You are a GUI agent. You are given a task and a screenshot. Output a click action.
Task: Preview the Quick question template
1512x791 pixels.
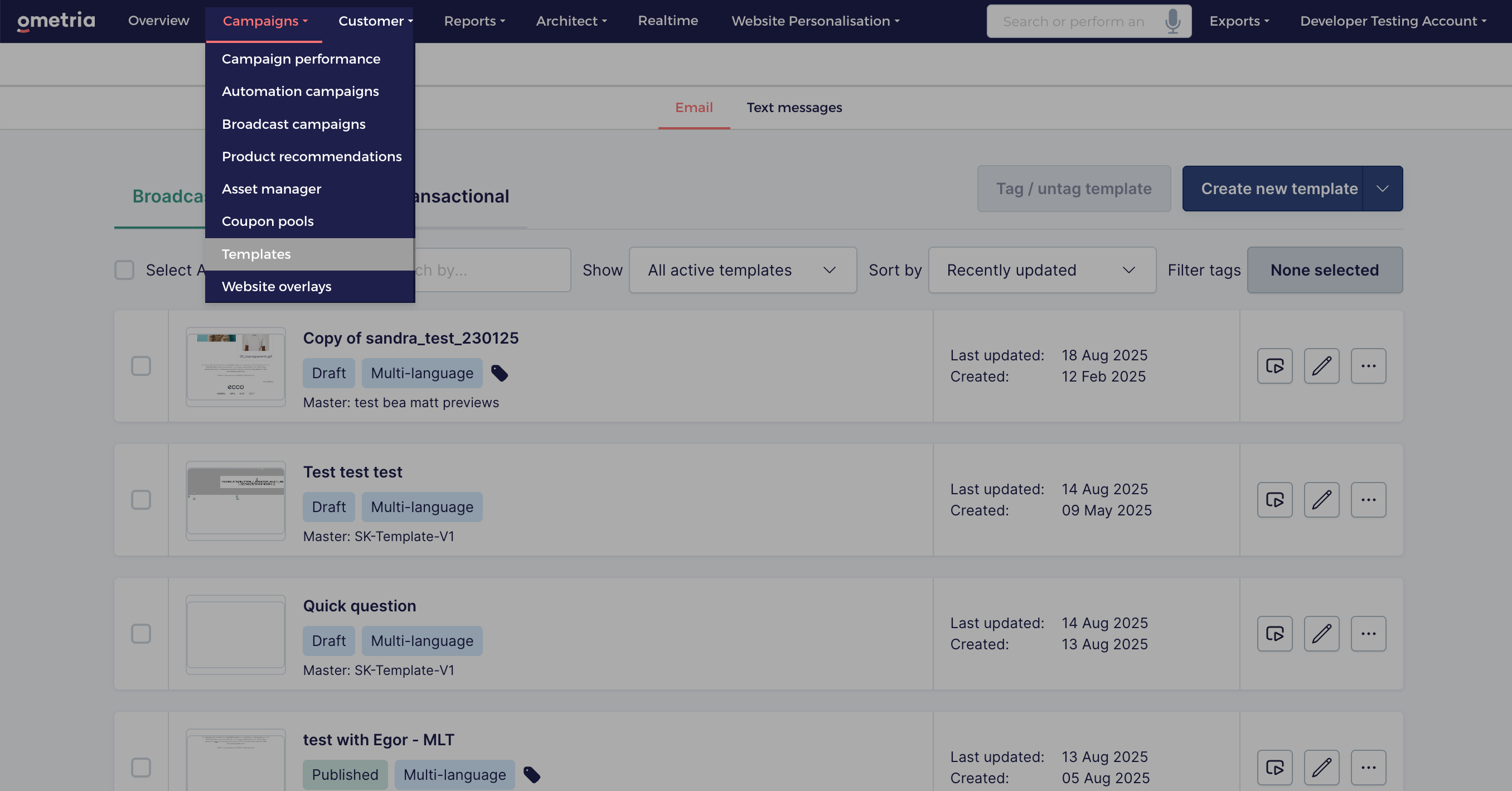(1275, 634)
